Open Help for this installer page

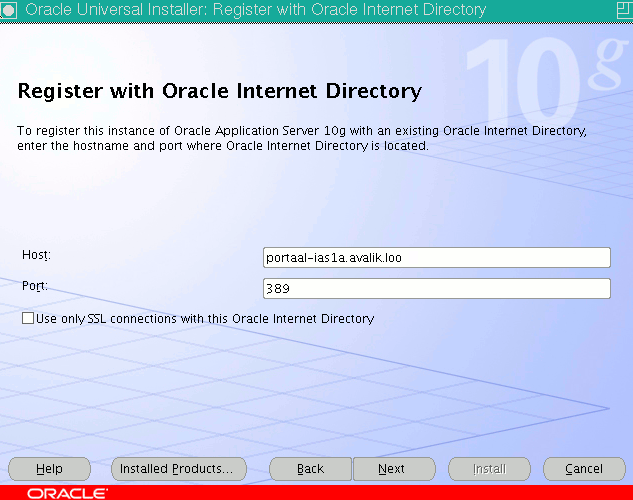(49, 469)
